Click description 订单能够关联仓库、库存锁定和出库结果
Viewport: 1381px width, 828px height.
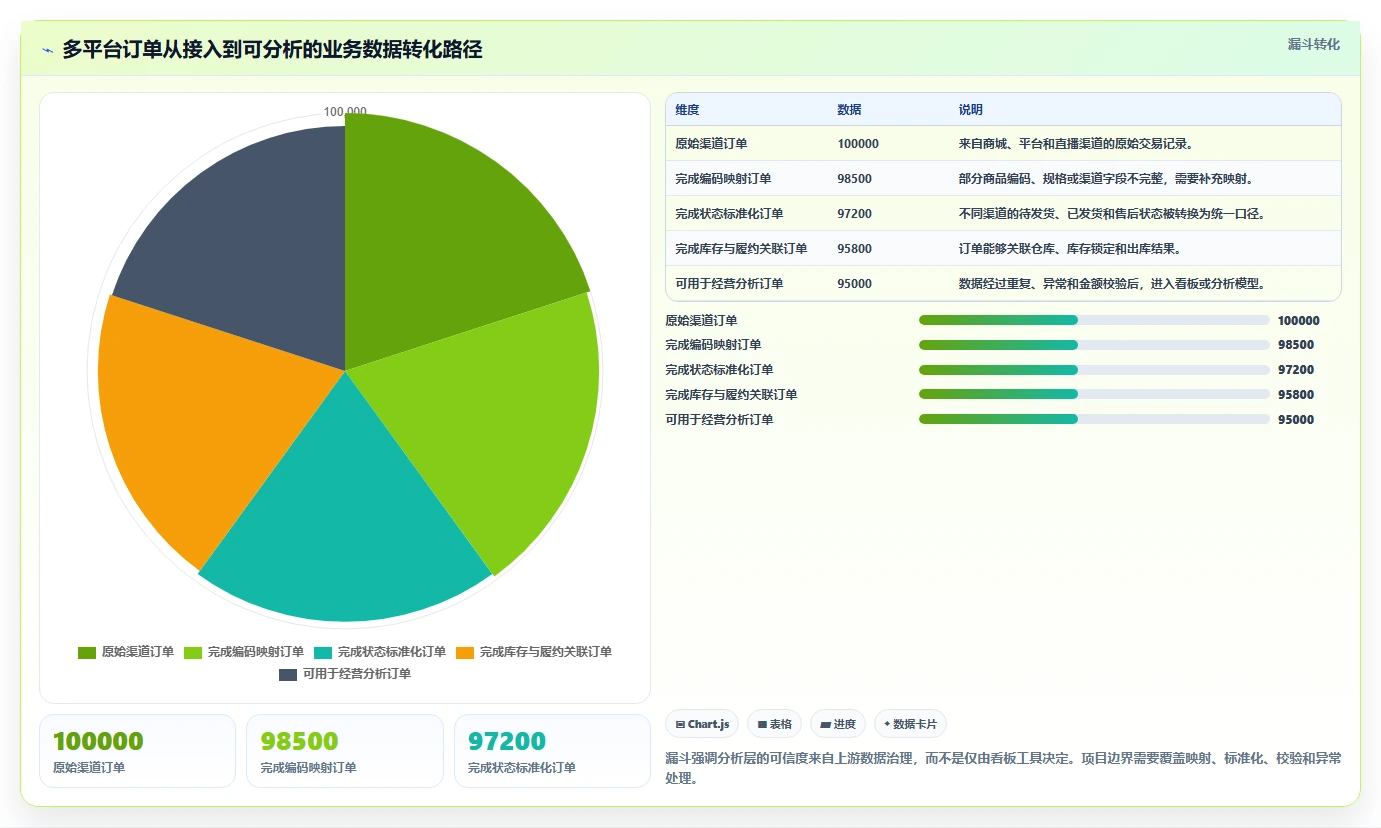point(1070,249)
